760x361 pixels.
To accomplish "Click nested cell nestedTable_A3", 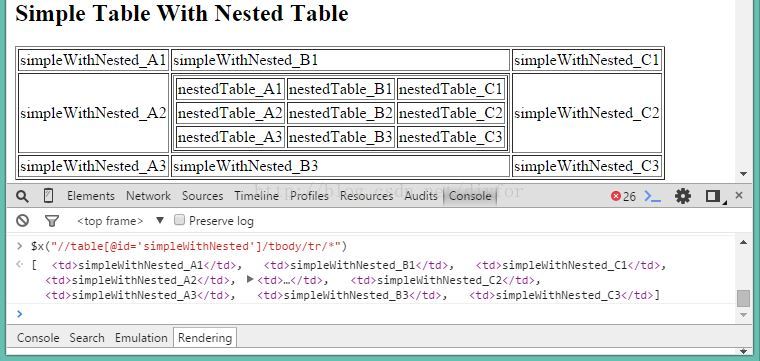I will point(230,137).
